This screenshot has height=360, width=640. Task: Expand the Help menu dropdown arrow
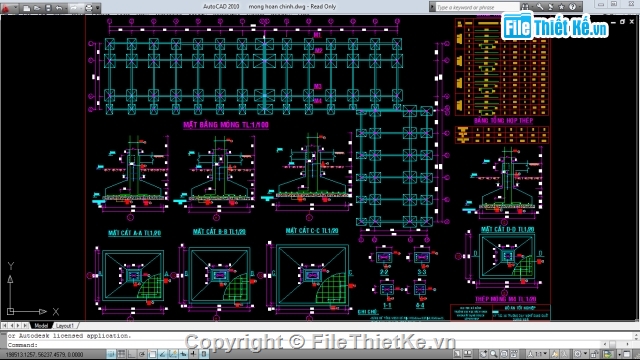(x=580, y=7)
